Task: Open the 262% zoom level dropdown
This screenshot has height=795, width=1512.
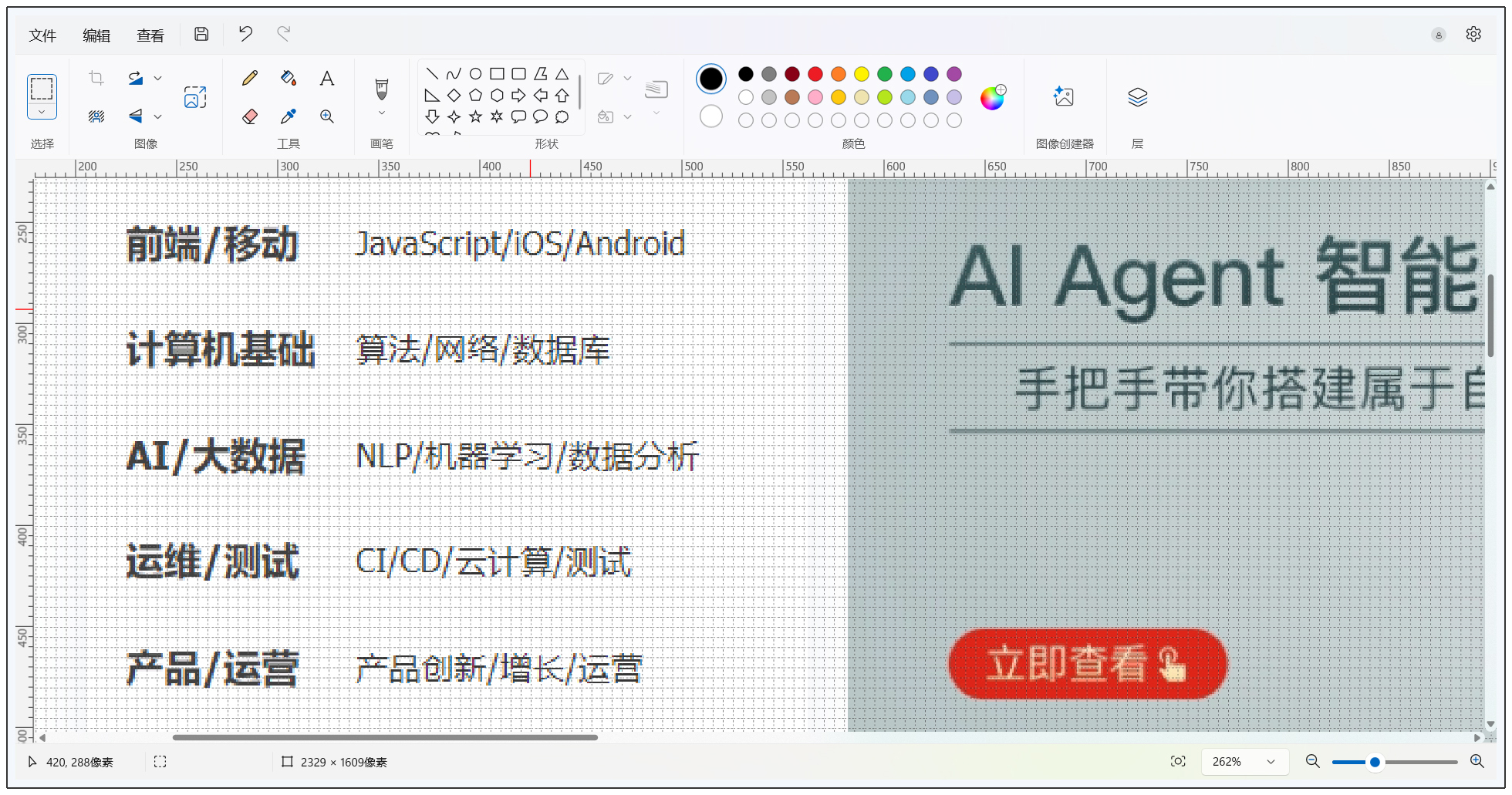Action: click(x=1245, y=762)
